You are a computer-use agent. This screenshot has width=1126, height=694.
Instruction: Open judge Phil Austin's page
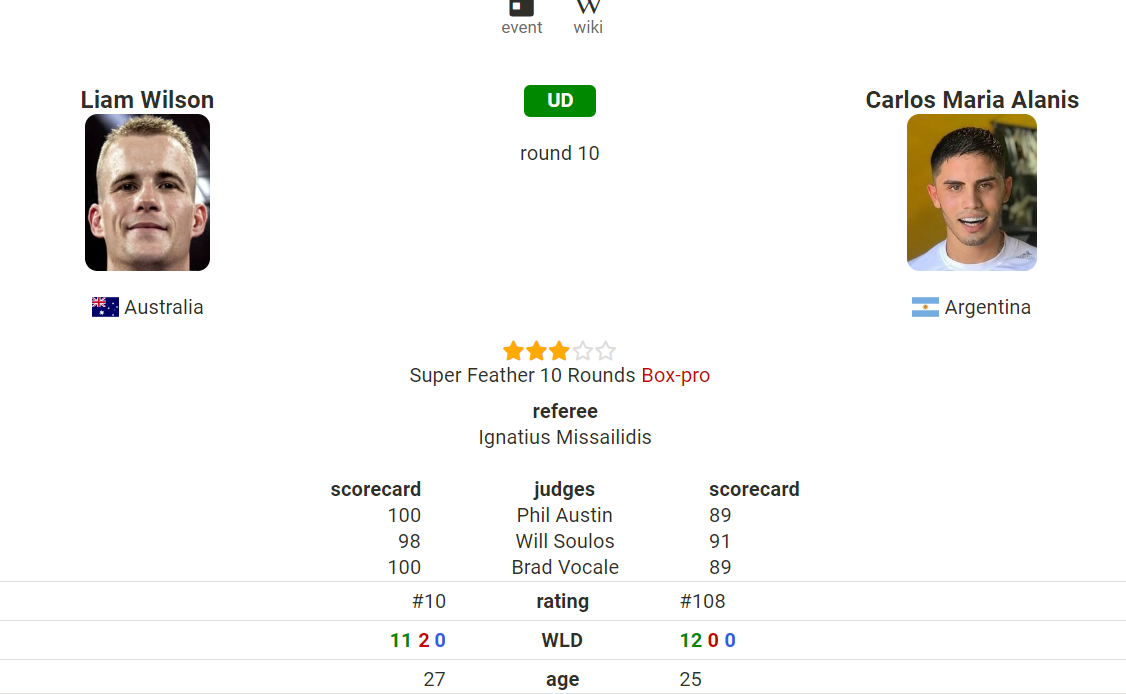tap(564, 515)
